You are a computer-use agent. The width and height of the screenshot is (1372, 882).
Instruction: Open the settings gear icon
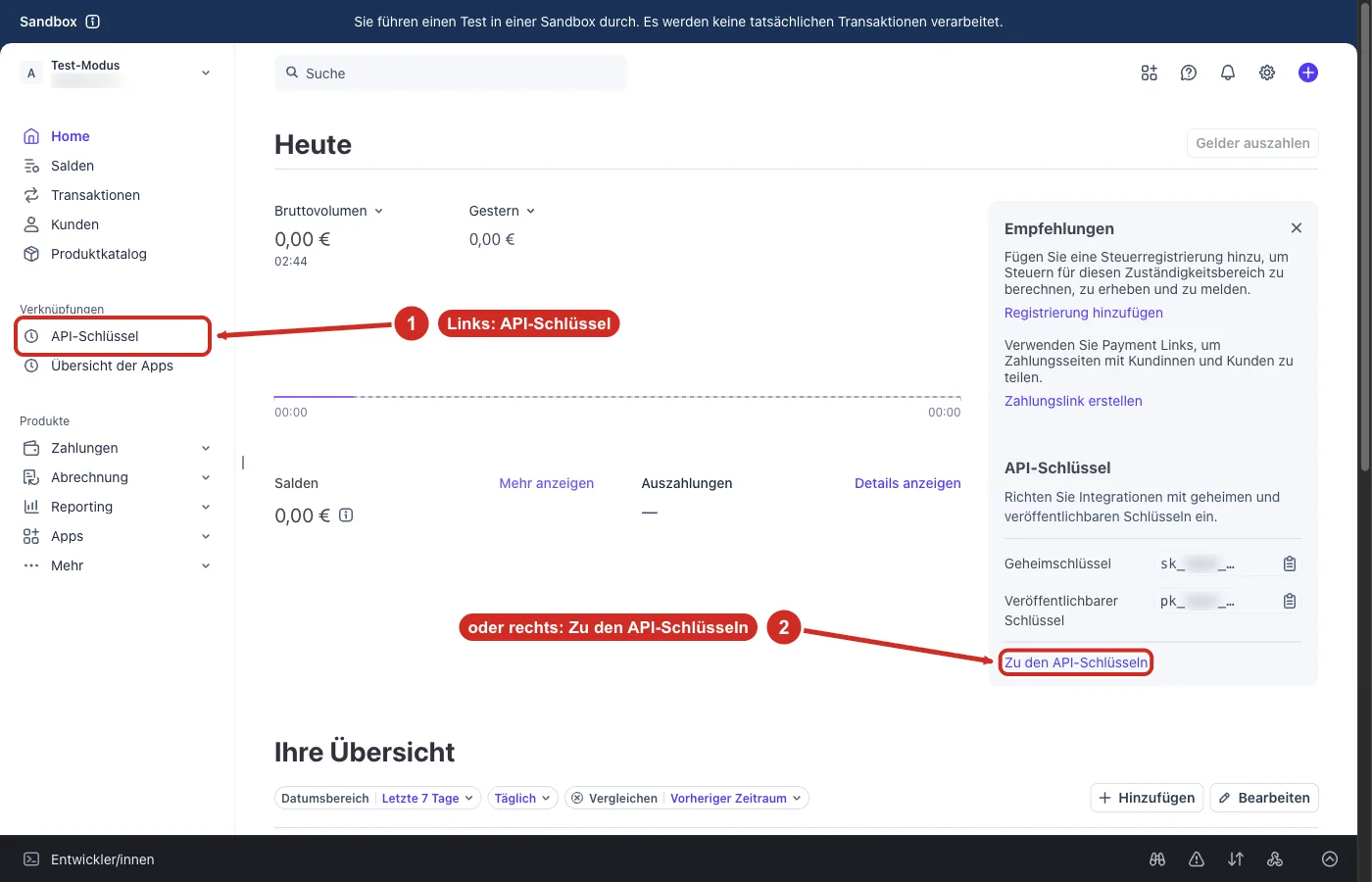(1267, 73)
